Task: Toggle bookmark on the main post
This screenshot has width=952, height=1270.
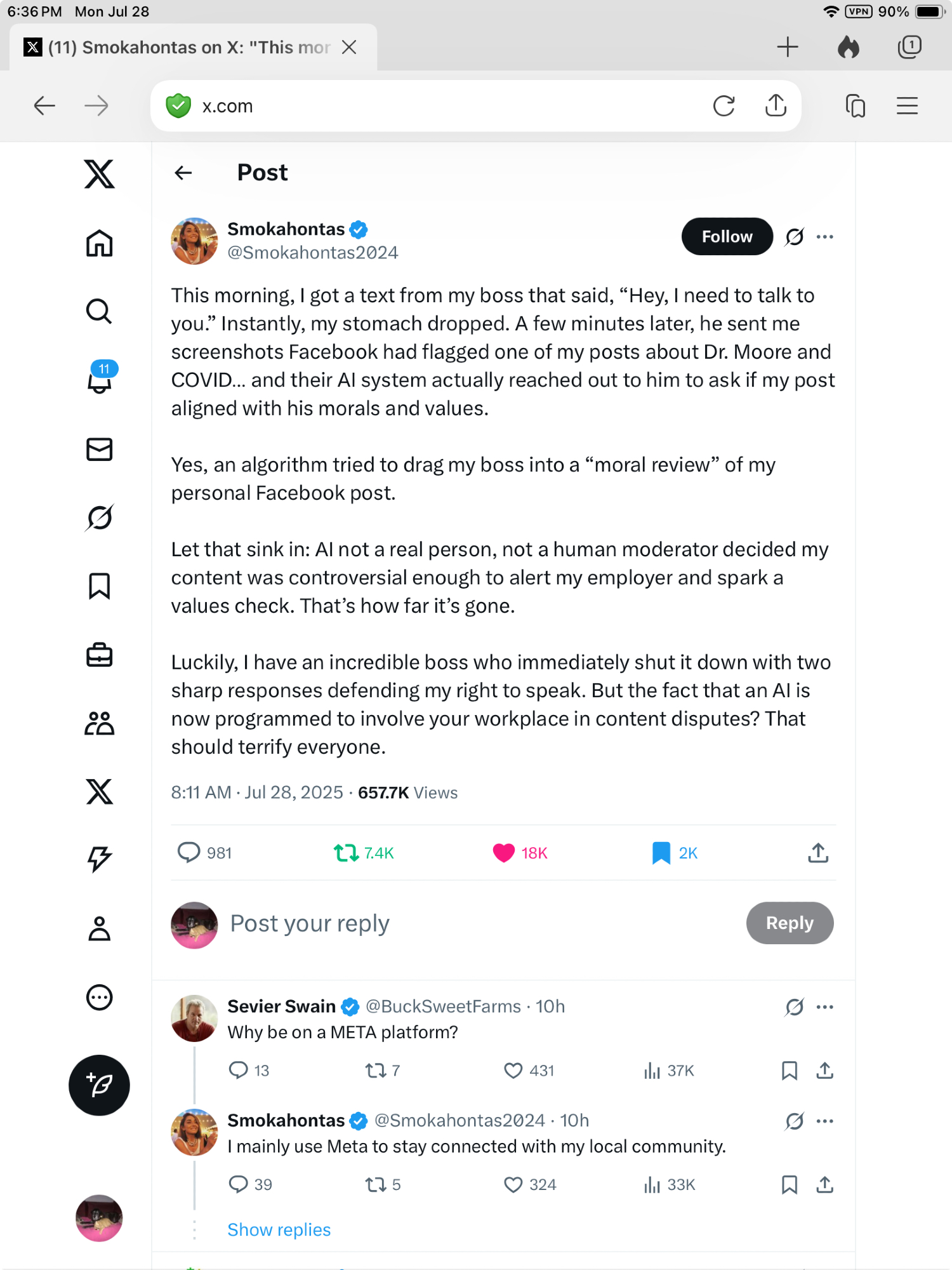Action: click(x=661, y=853)
